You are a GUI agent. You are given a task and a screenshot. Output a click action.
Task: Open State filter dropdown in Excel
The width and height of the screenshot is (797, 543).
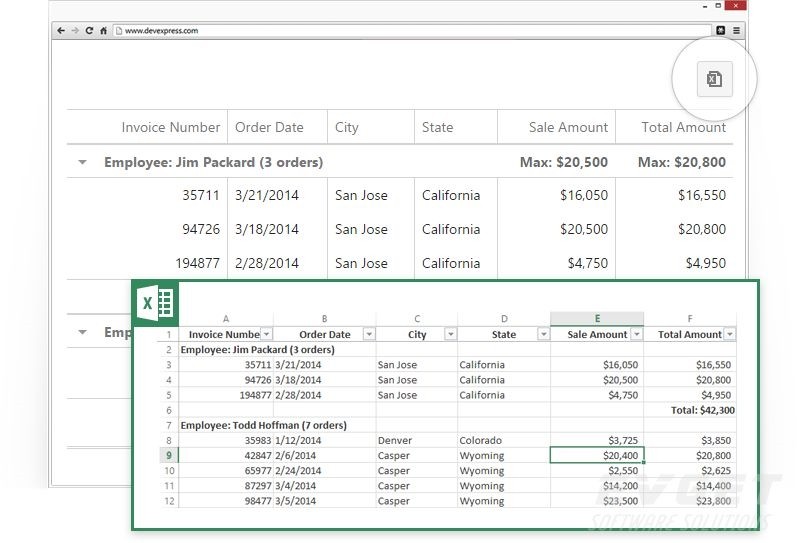(543, 334)
